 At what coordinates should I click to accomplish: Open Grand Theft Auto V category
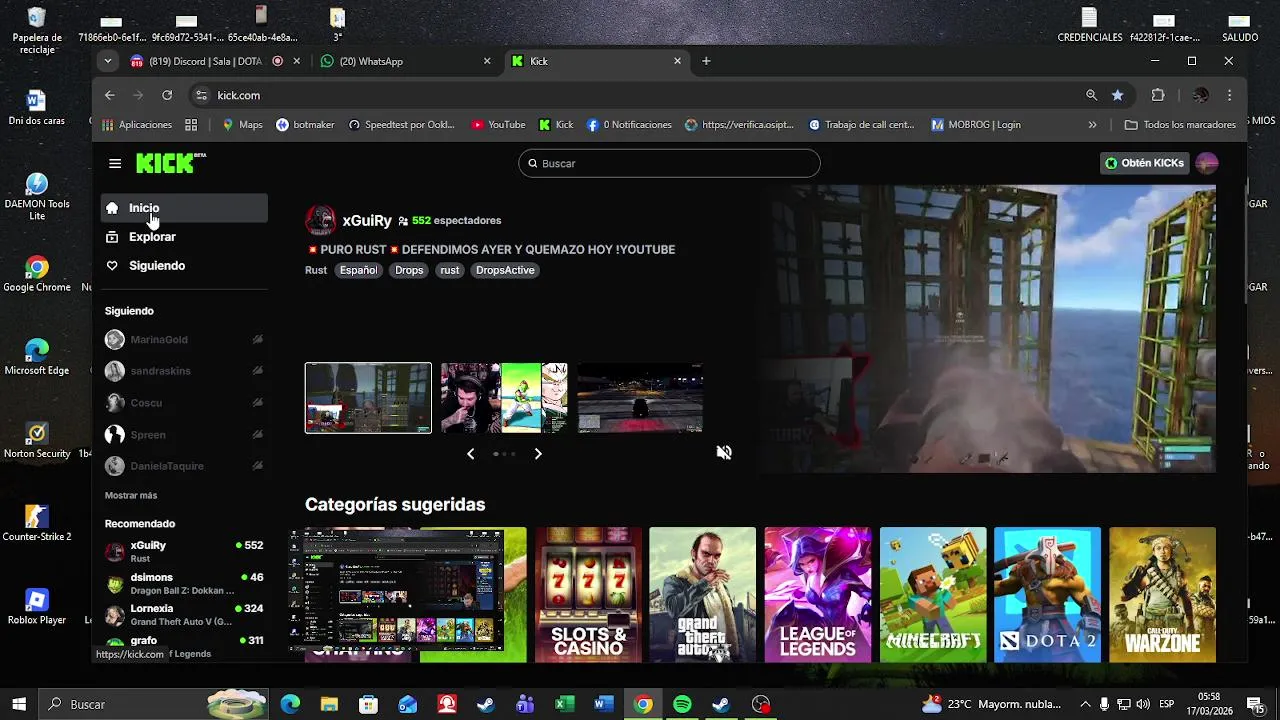702,594
